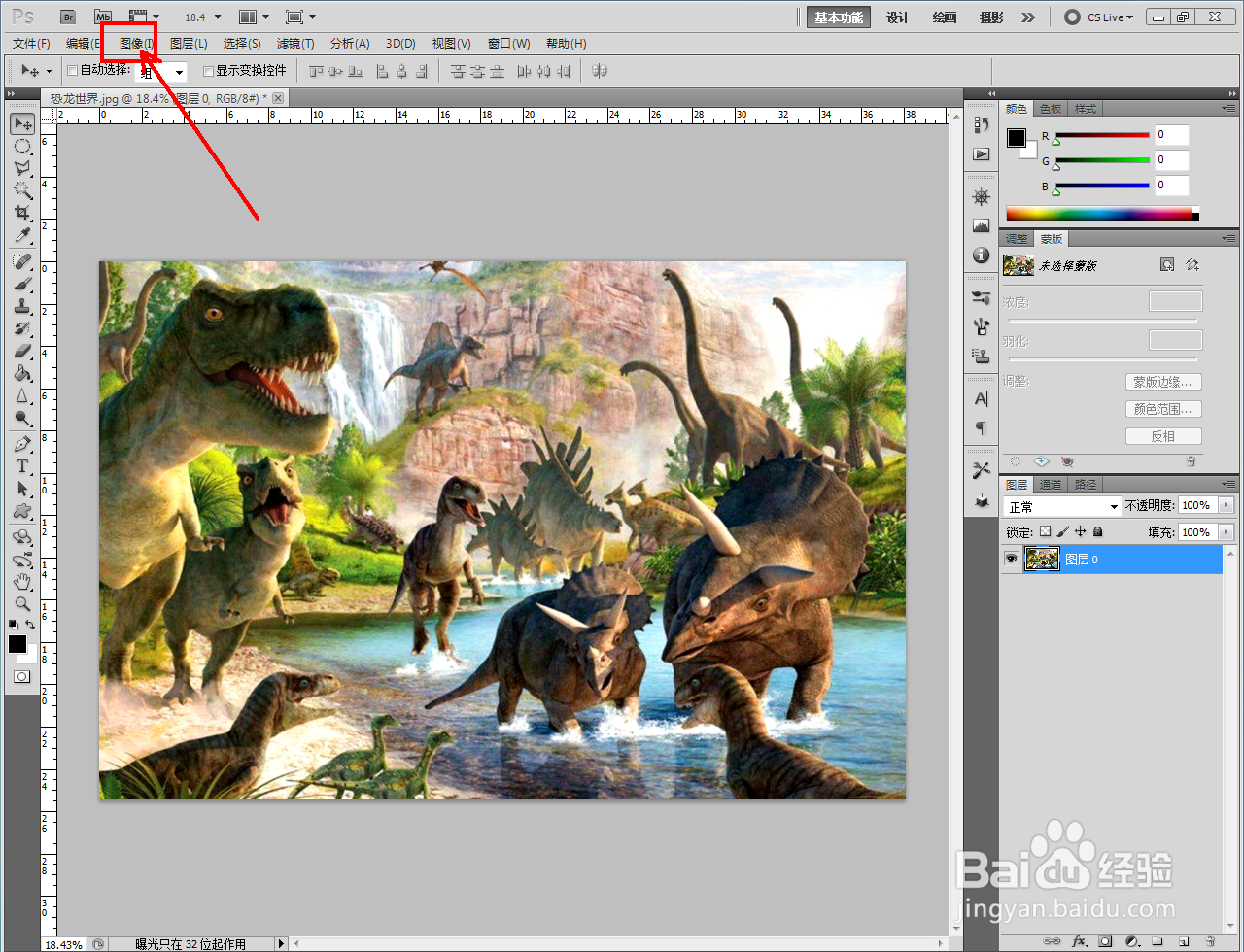Select the Crop tool
The image size is (1244, 952).
[22, 214]
